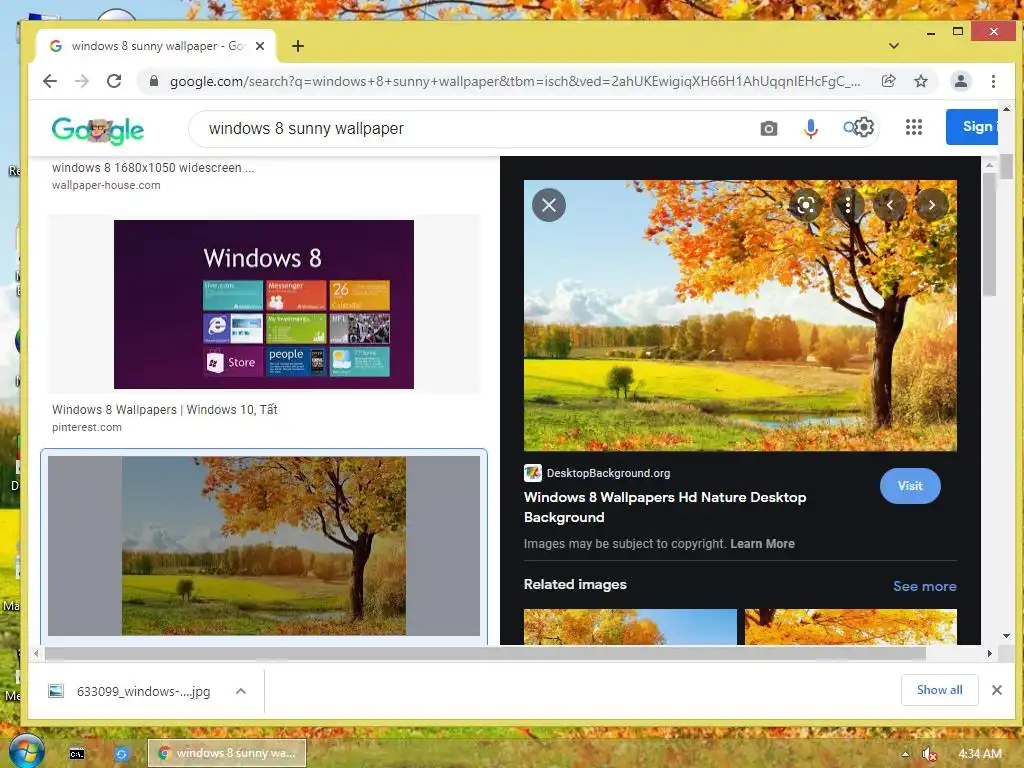The height and width of the screenshot is (768, 1024).
Task: Click the pinterest.com source text
Action: [86, 427]
